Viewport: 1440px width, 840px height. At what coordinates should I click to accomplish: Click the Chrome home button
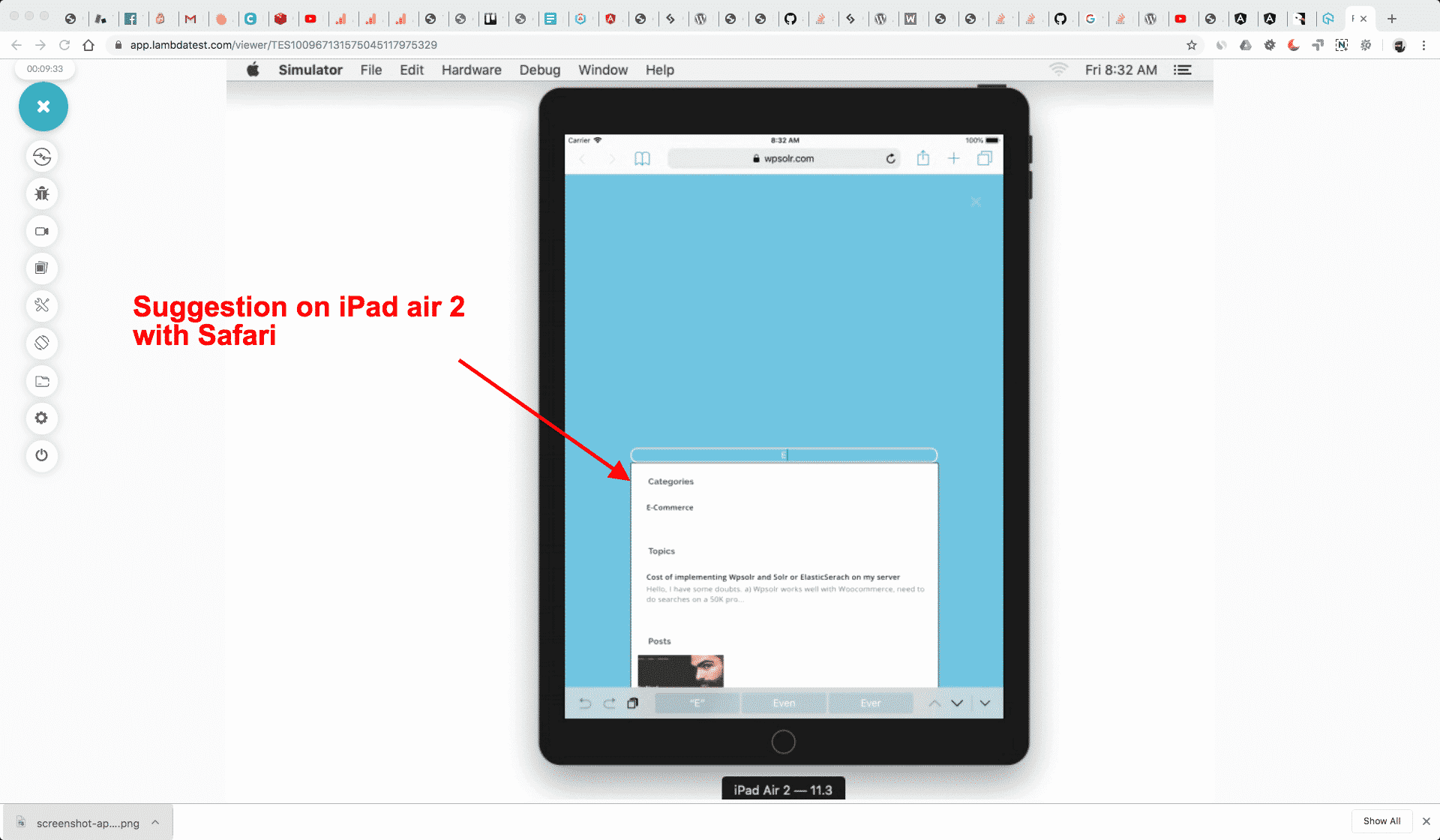[88, 45]
